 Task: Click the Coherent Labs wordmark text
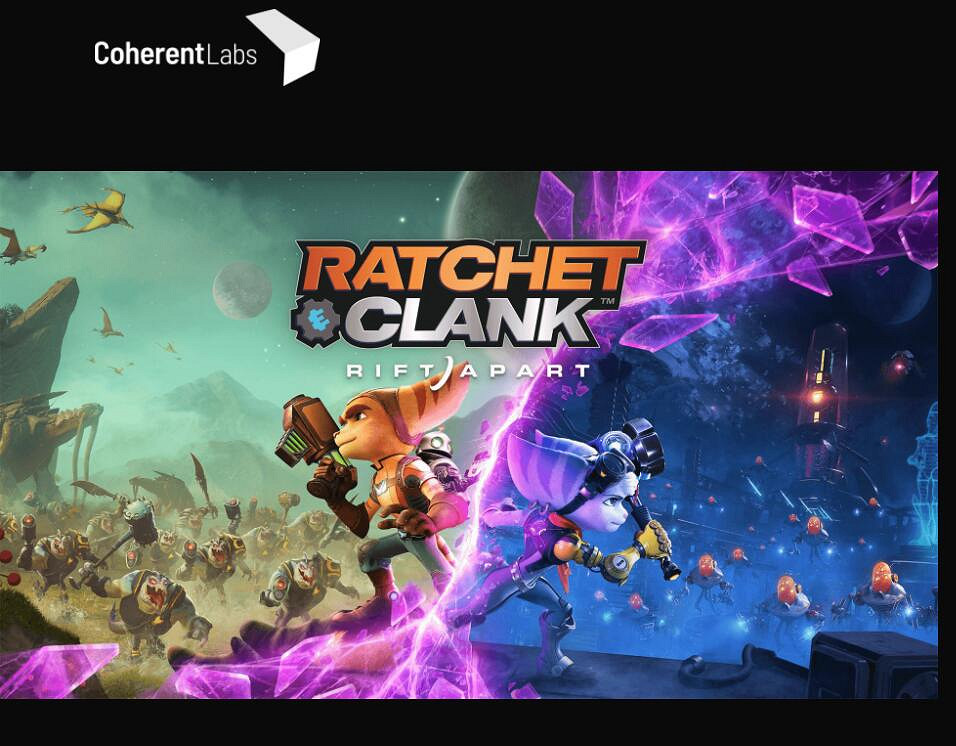[176, 54]
